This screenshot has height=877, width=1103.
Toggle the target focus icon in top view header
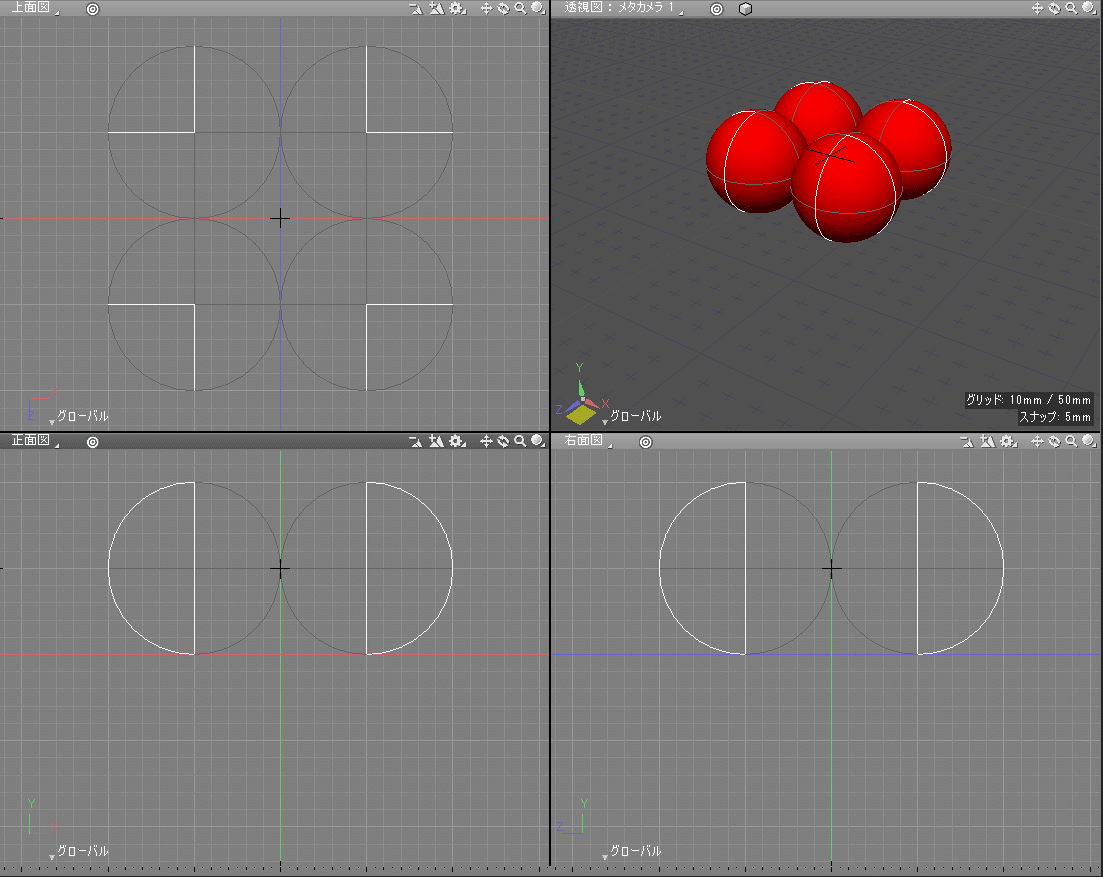(92, 8)
